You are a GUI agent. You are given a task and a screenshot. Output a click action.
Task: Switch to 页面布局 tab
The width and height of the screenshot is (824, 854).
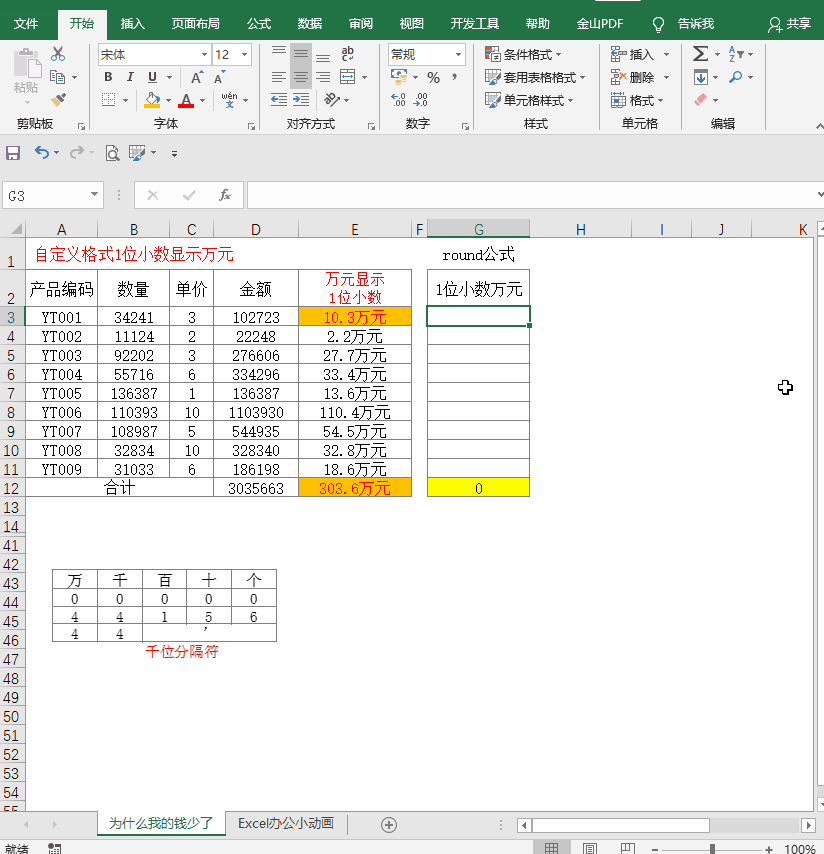[196, 23]
